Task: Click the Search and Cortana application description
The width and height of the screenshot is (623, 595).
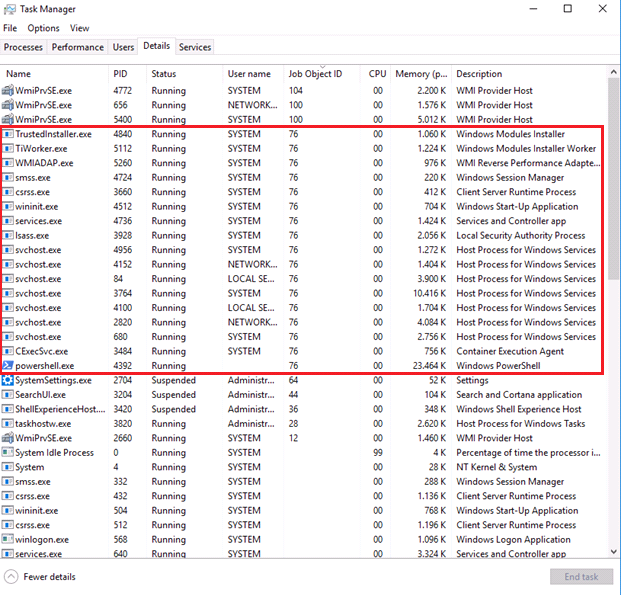Action: (519, 395)
